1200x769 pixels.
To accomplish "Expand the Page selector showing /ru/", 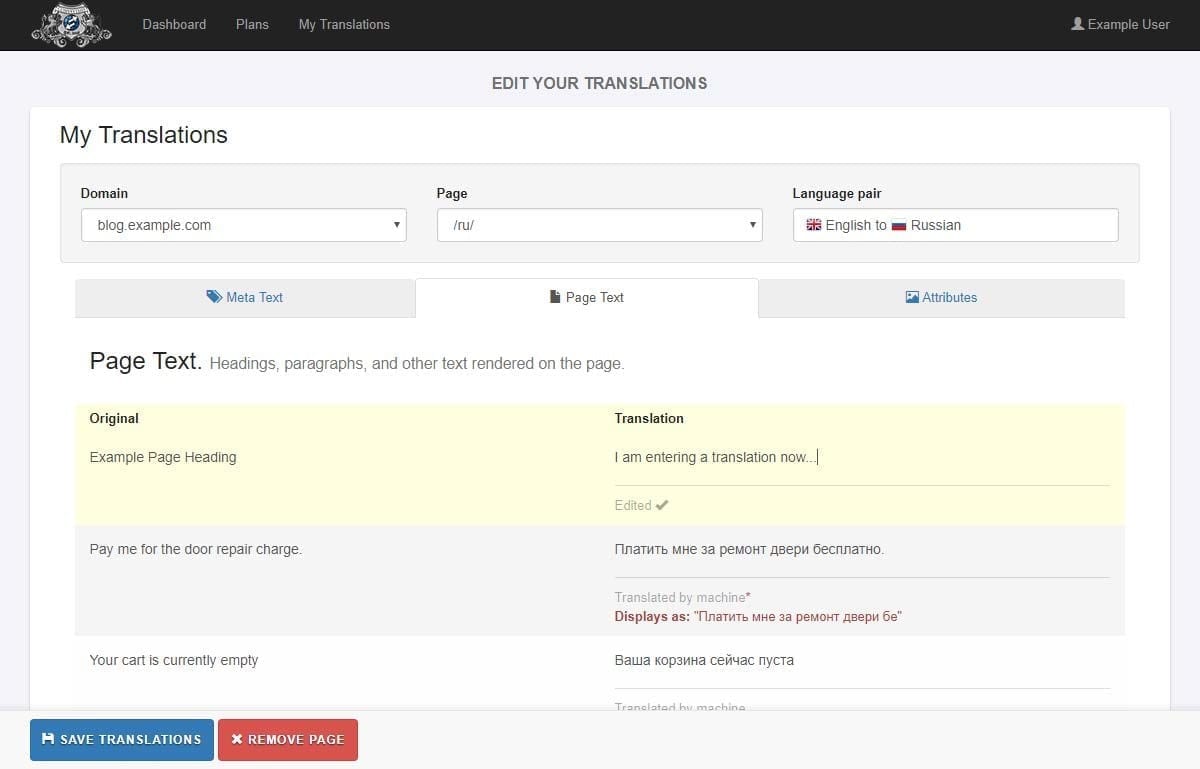I will click(x=599, y=225).
